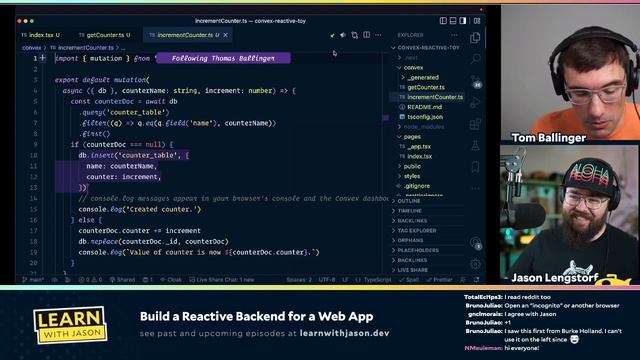640x360 pixels.
Task: Expand the TIMELINE section
Action: (427, 211)
